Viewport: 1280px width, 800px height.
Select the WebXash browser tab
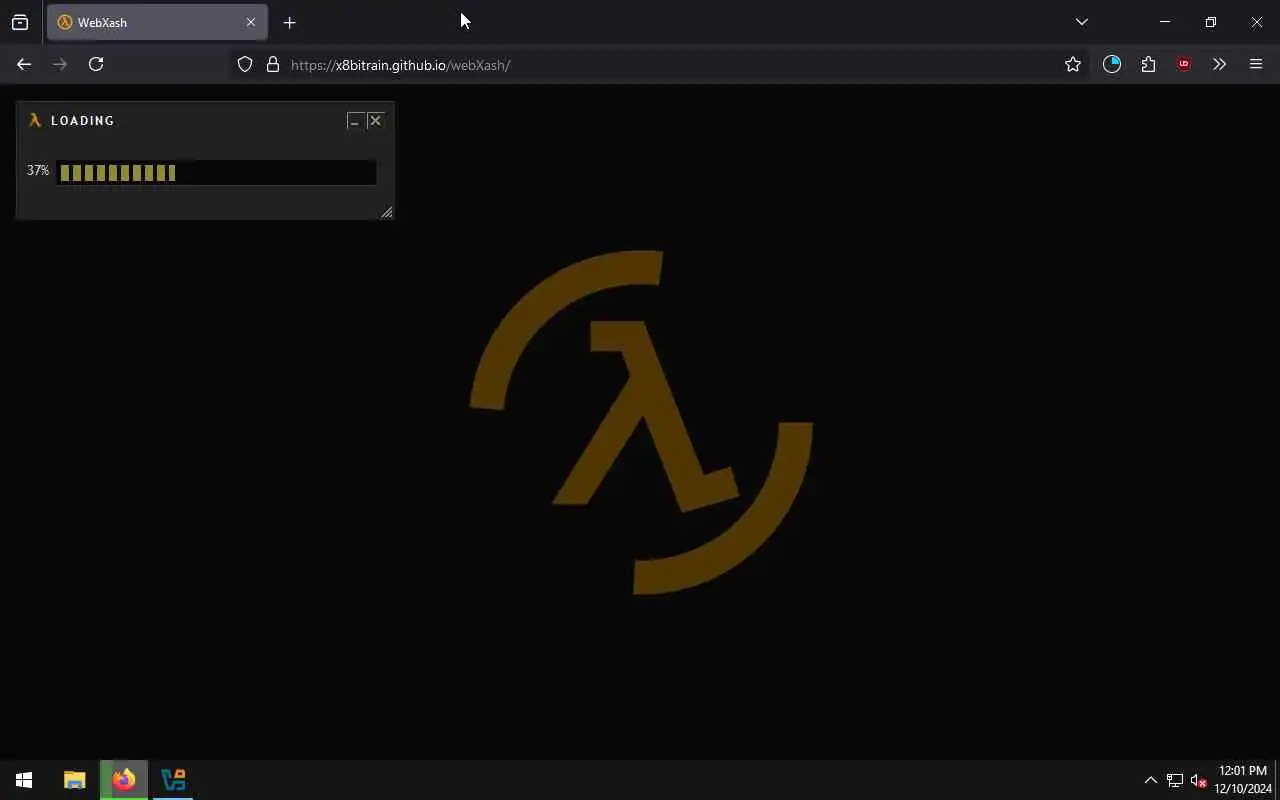157,22
